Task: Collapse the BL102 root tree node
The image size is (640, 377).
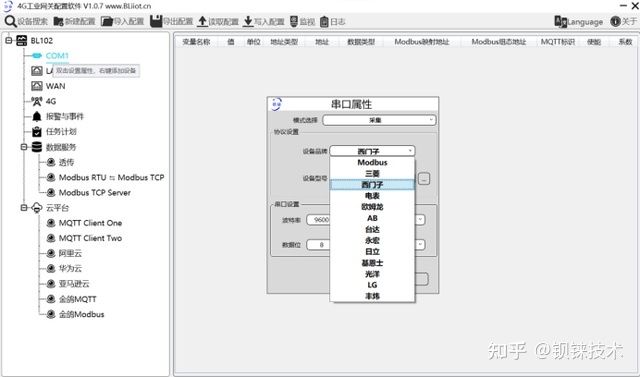Action: click(9, 40)
